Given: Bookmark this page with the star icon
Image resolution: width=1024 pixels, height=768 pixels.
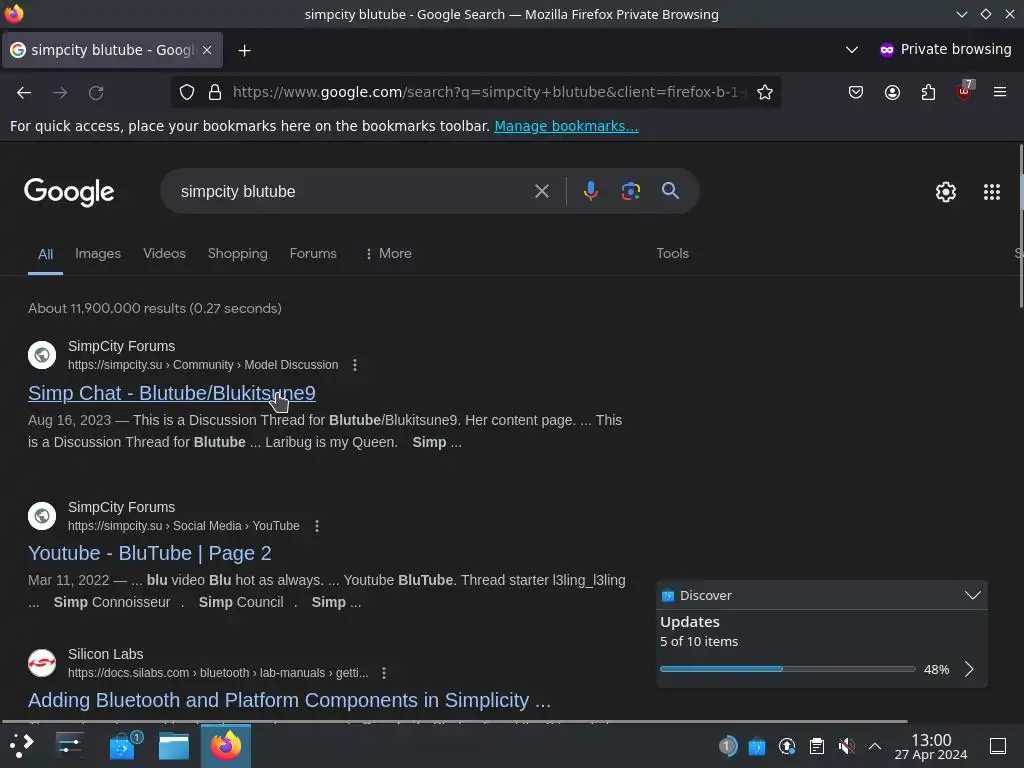Looking at the screenshot, I should click(x=765, y=92).
